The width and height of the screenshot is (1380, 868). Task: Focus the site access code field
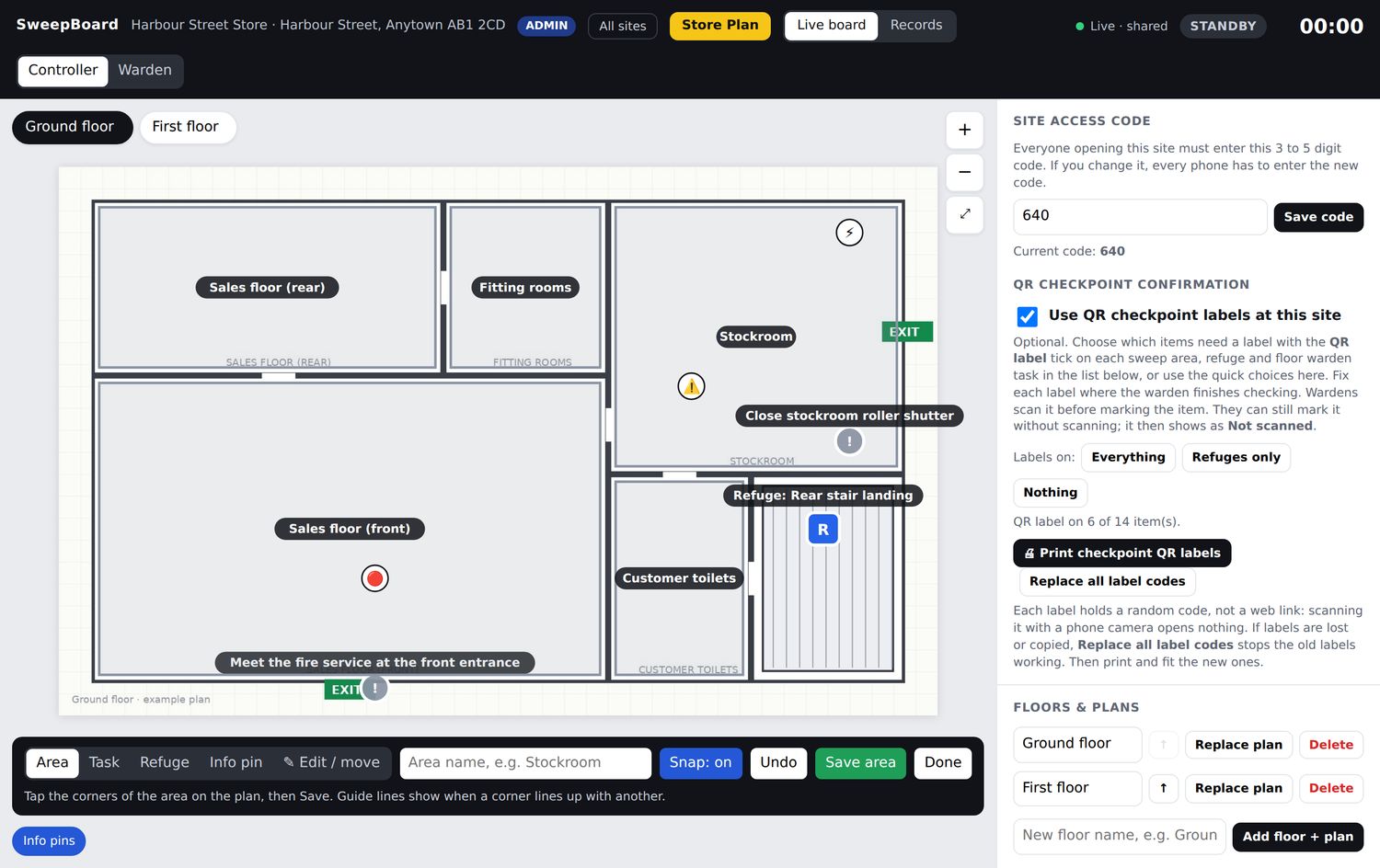coord(1140,216)
